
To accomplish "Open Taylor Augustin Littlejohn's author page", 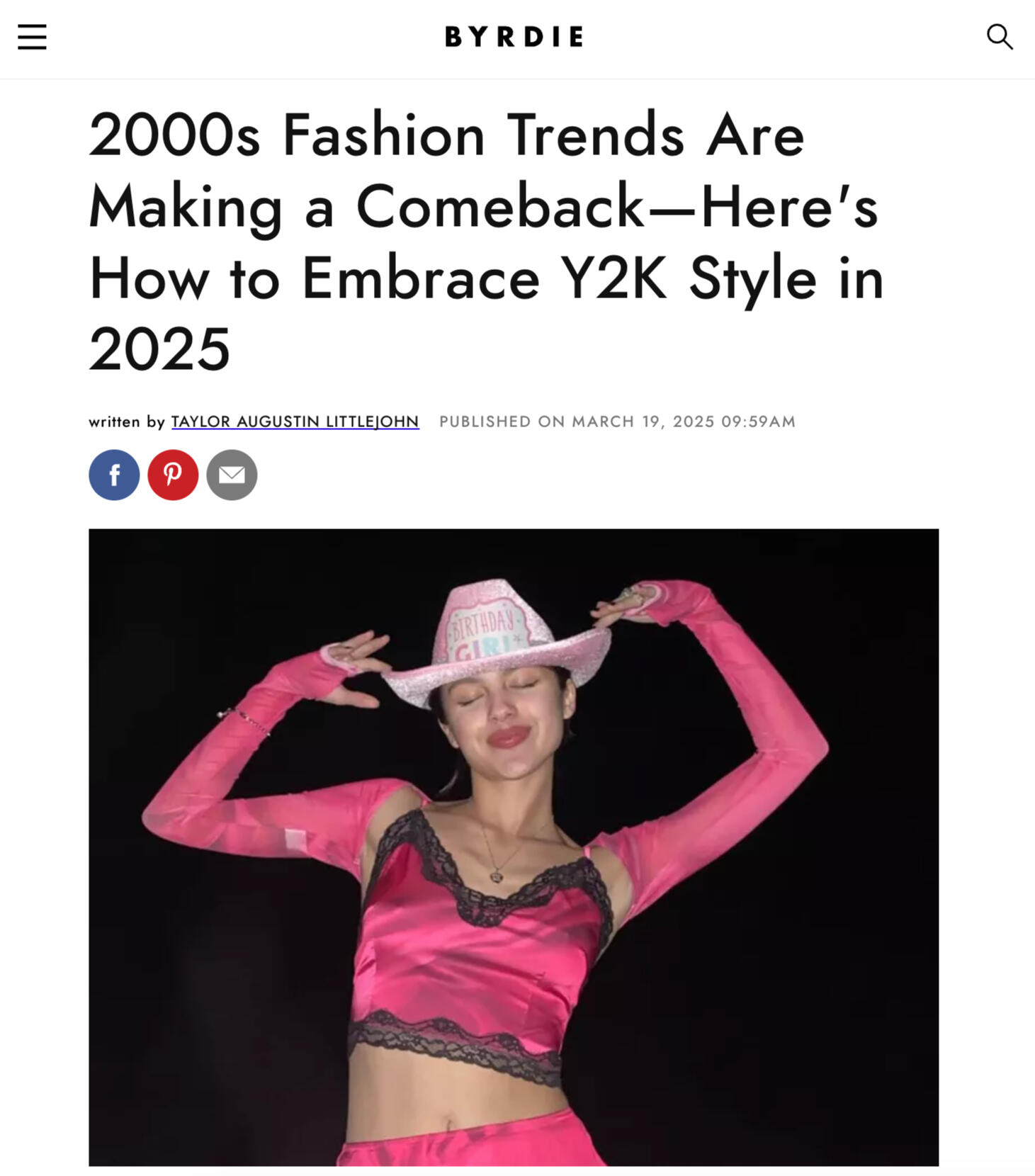I will [x=295, y=422].
